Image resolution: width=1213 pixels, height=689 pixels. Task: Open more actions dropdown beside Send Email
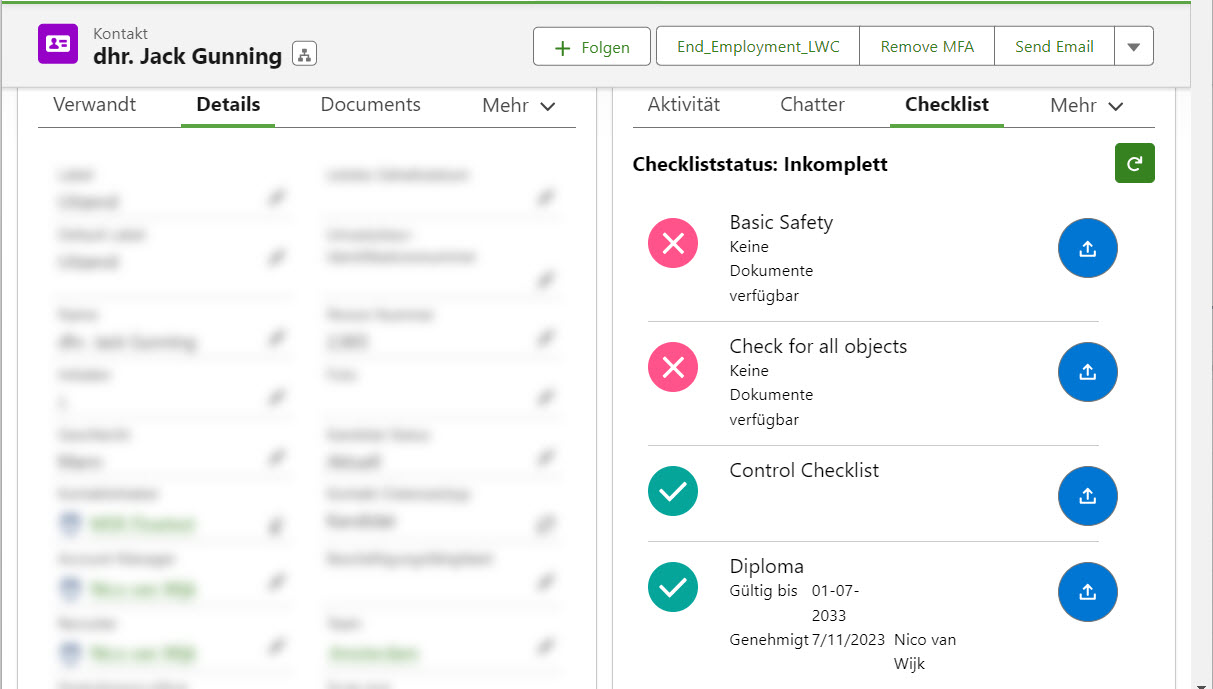pos(1133,47)
